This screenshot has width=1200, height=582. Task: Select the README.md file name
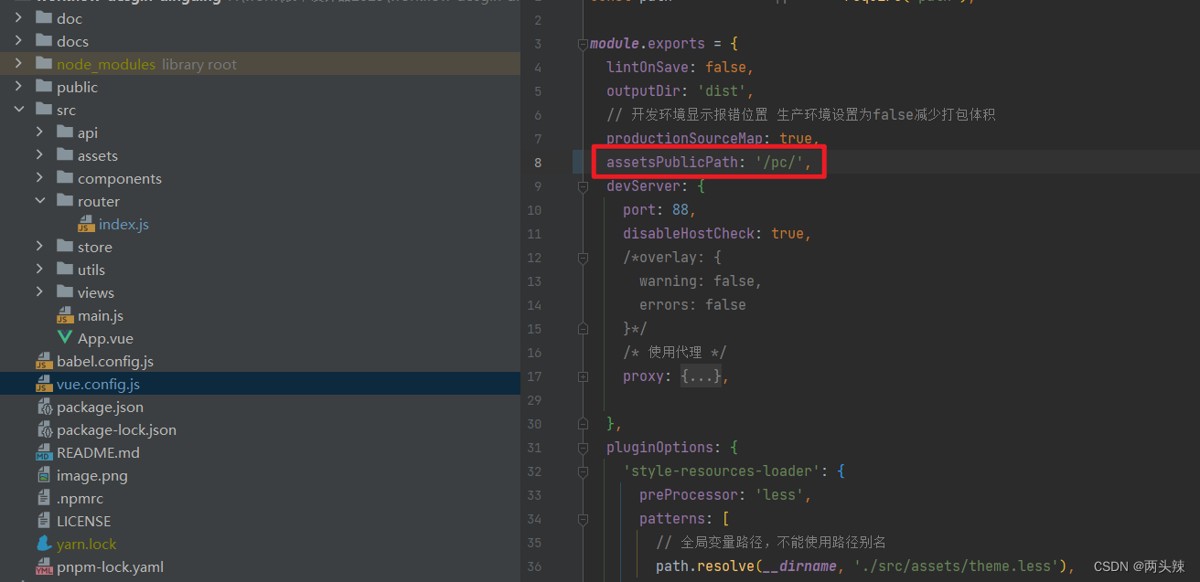[98, 453]
